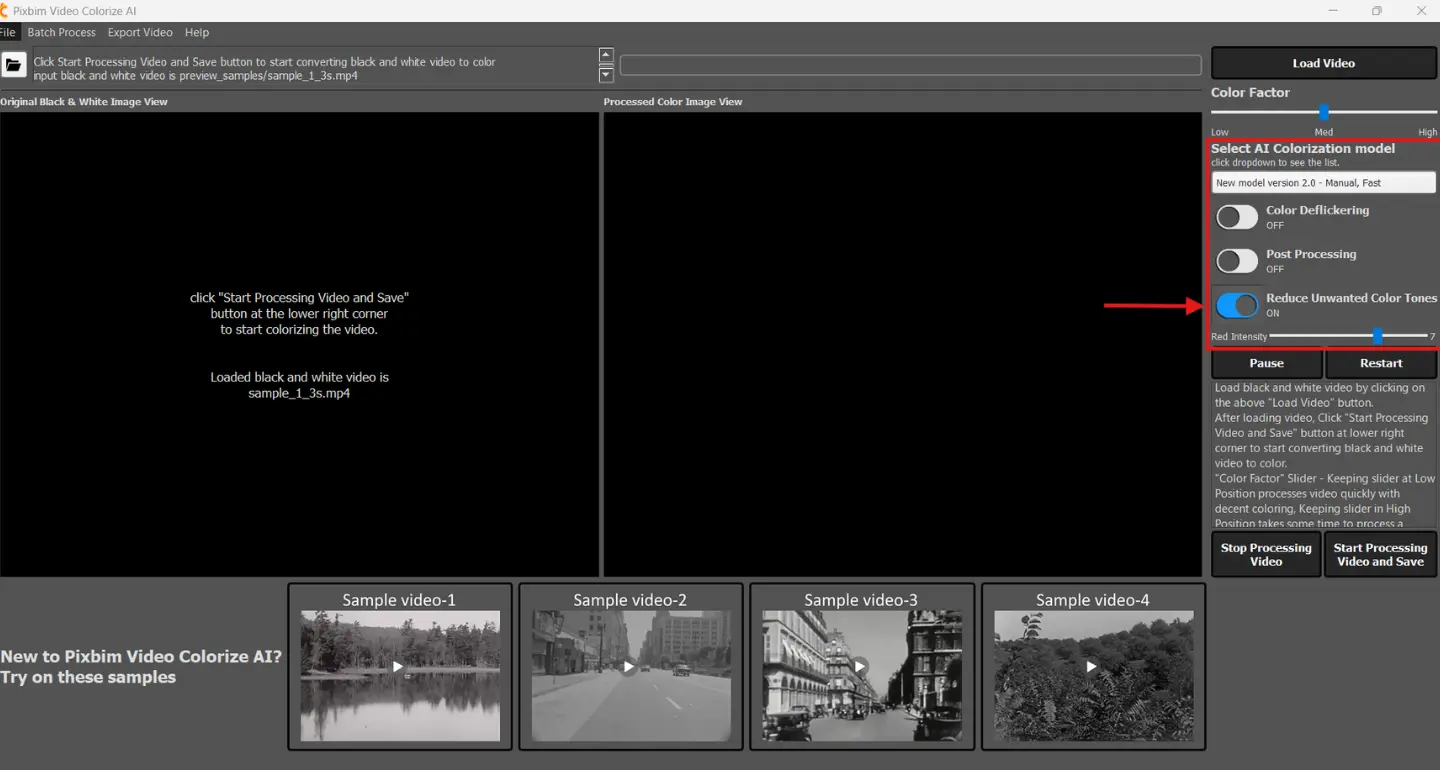Enable the Post Processing toggle
Image resolution: width=1440 pixels, height=770 pixels.
(1237, 261)
